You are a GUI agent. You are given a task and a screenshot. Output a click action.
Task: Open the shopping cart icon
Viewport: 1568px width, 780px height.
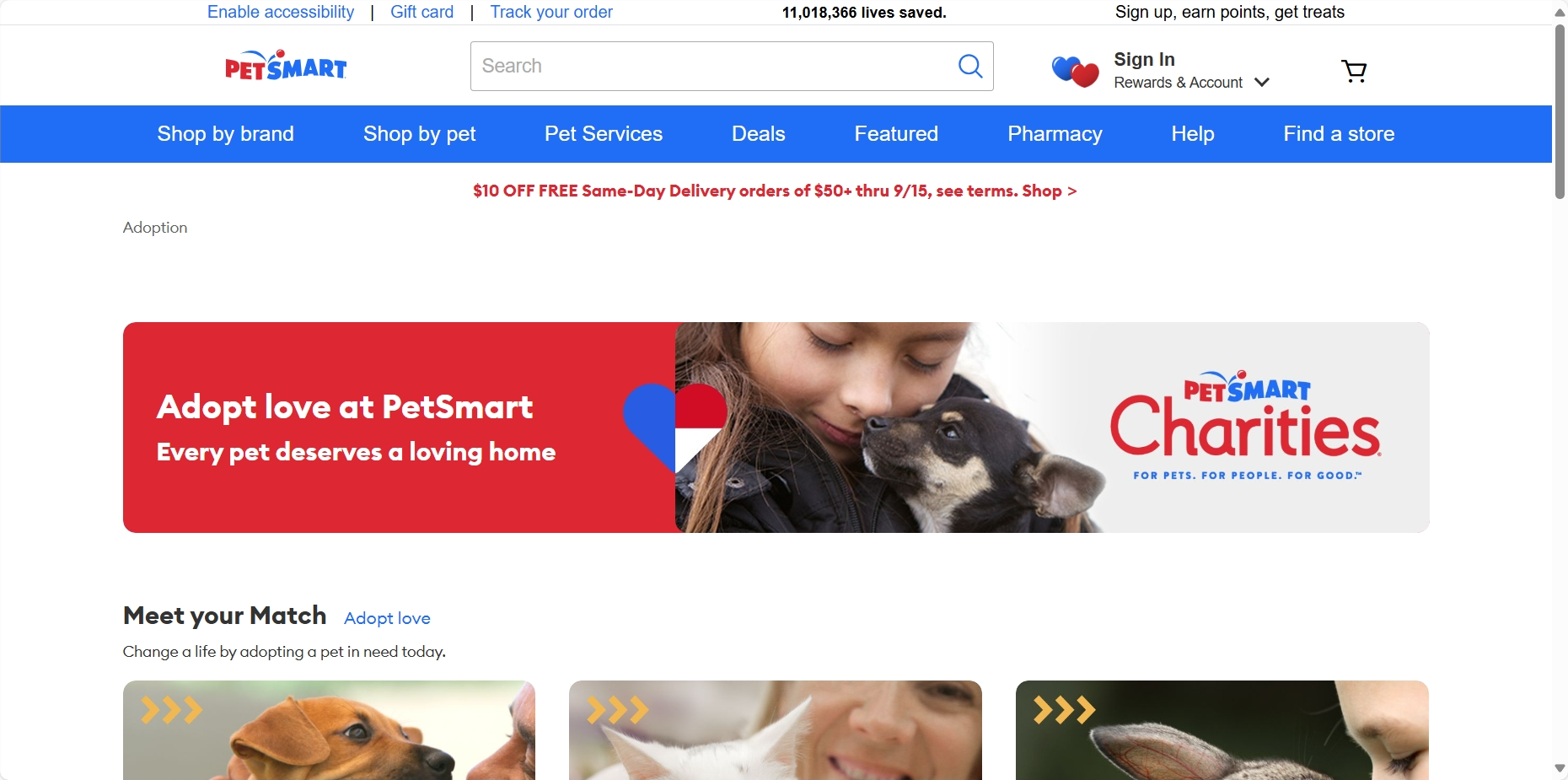point(1354,71)
